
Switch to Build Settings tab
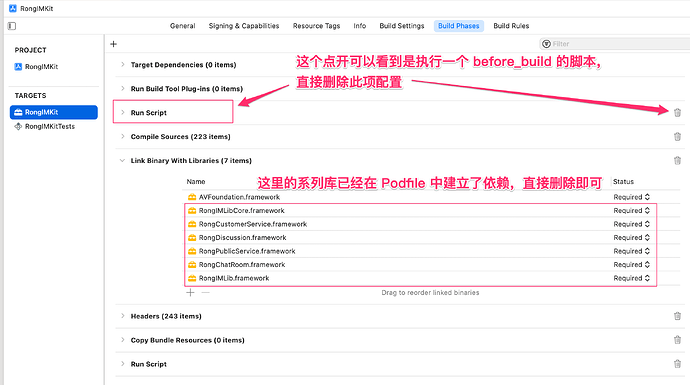(x=402, y=26)
